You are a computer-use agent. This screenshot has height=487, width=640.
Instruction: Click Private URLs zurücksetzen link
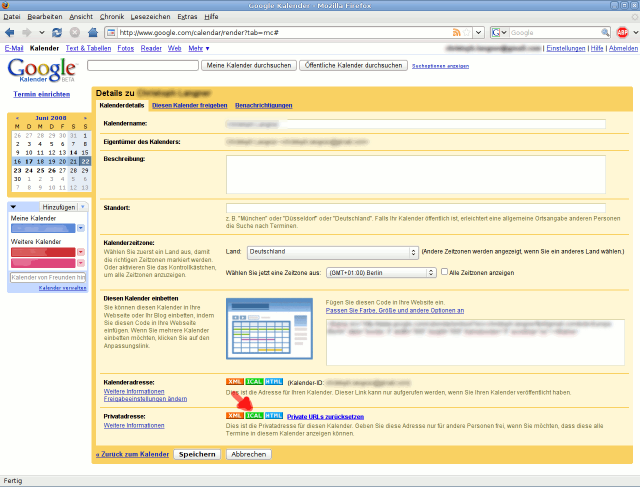(x=325, y=417)
